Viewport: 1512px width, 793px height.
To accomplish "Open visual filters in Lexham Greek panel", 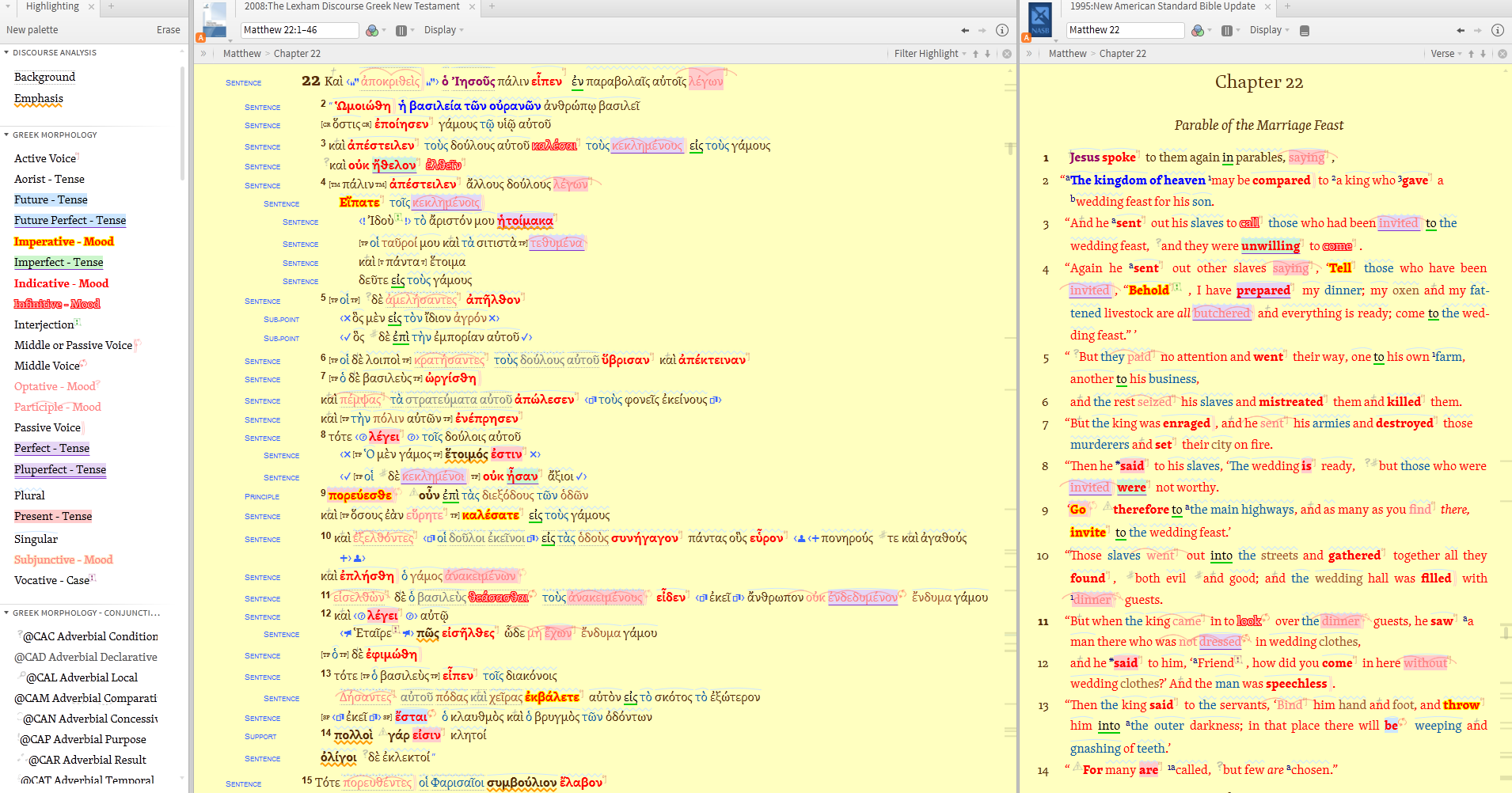I will coord(372,30).
